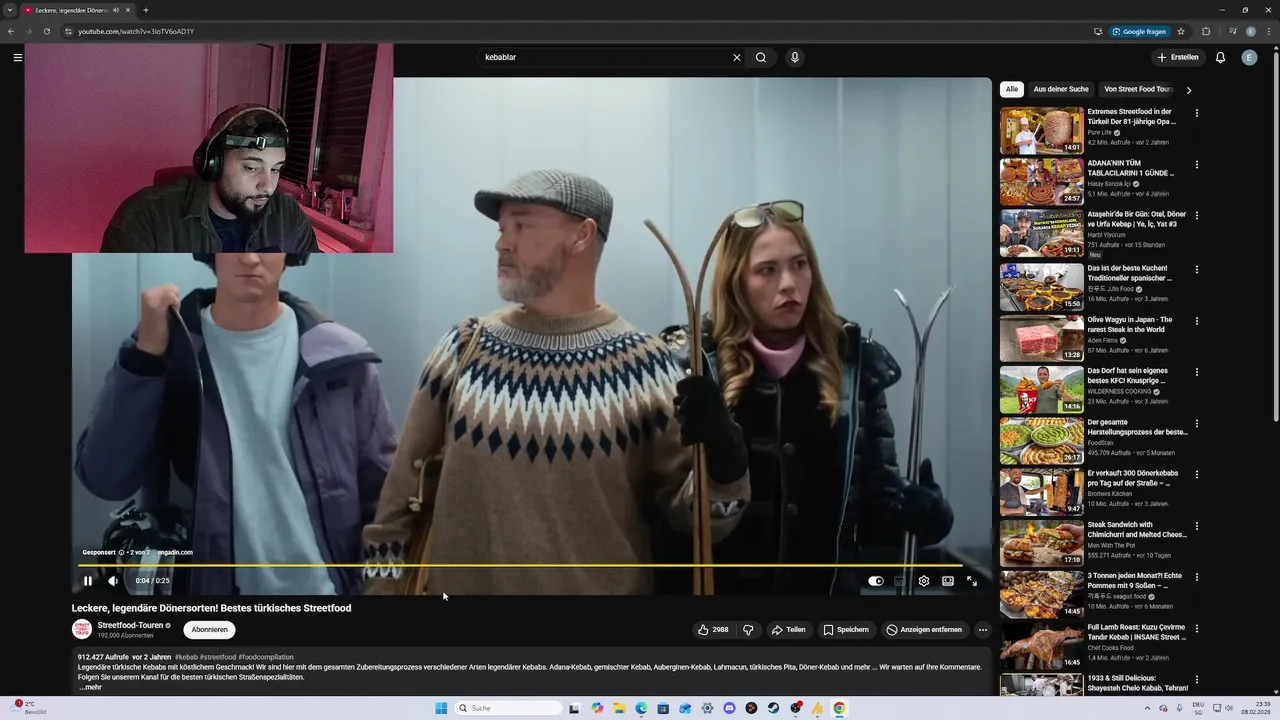Open options for ADANA'NIN TÜM TABLACILARINI video
Viewport: 1280px width, 720px height.
pyautogui.click(x=1197, y=164)
